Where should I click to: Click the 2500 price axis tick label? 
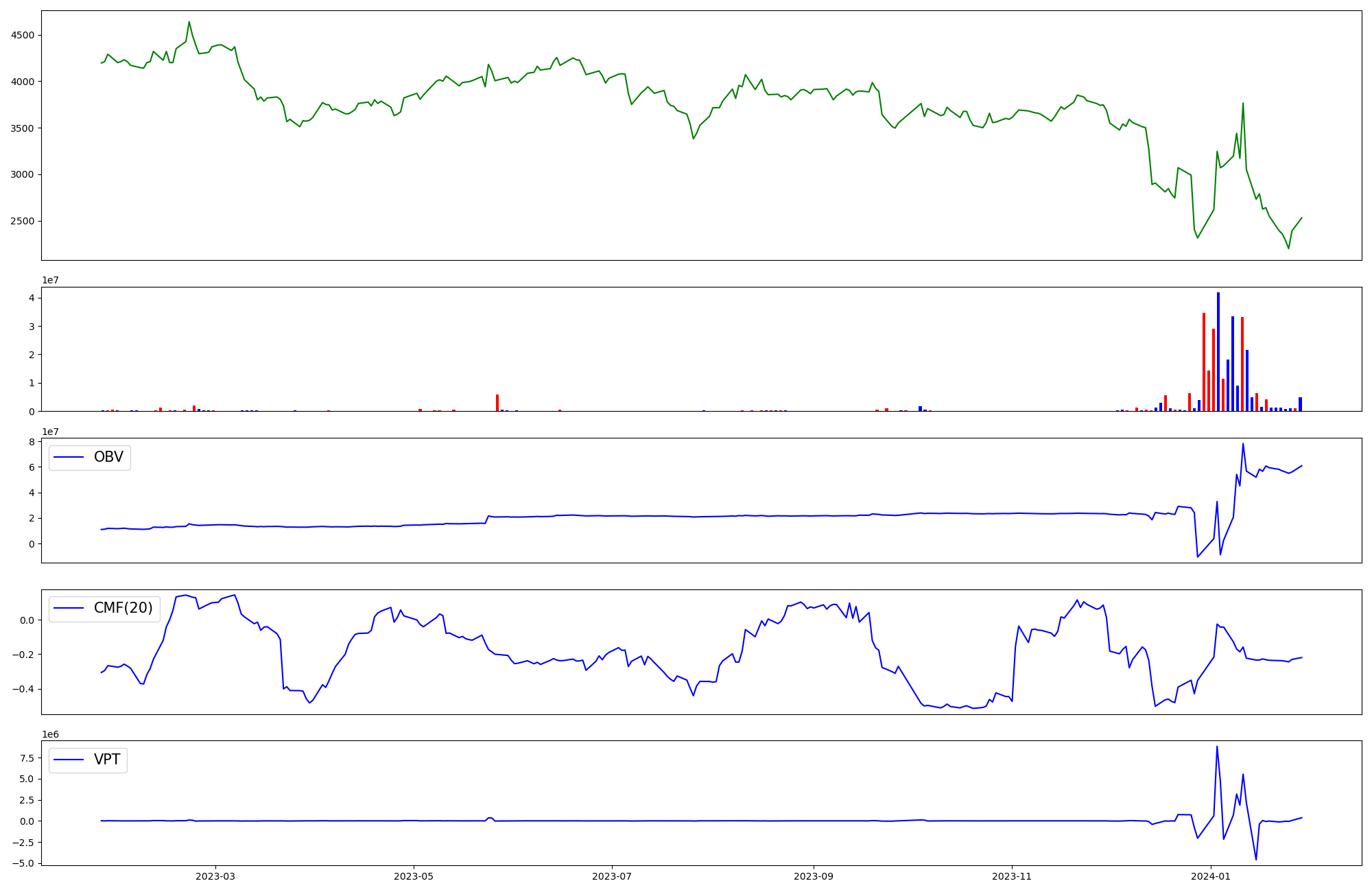[x=23, y=221]
